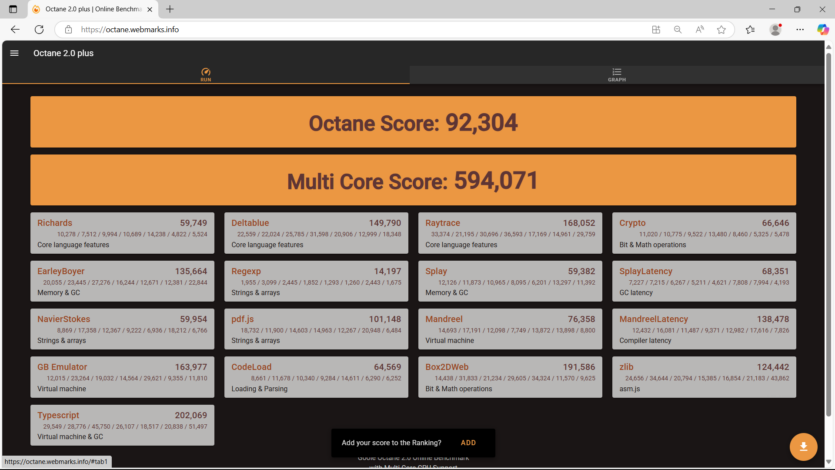Viewport: 835px width, 470px height.
Task: Select the Box2DWeb benchmark title
Action: coord(447,367)
